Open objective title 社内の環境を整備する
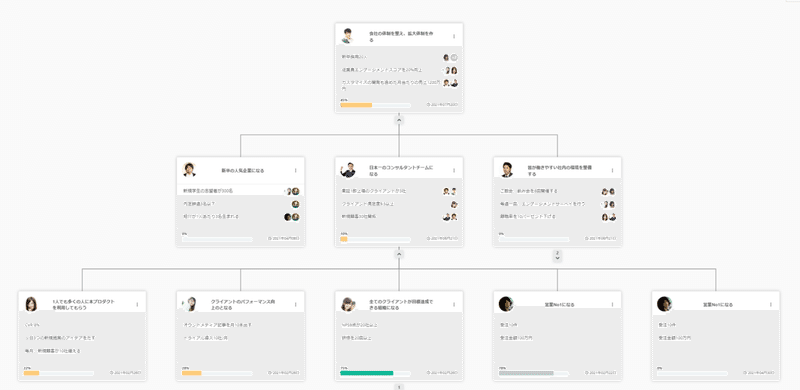This screenshot has width=800, height=390. 560,170
